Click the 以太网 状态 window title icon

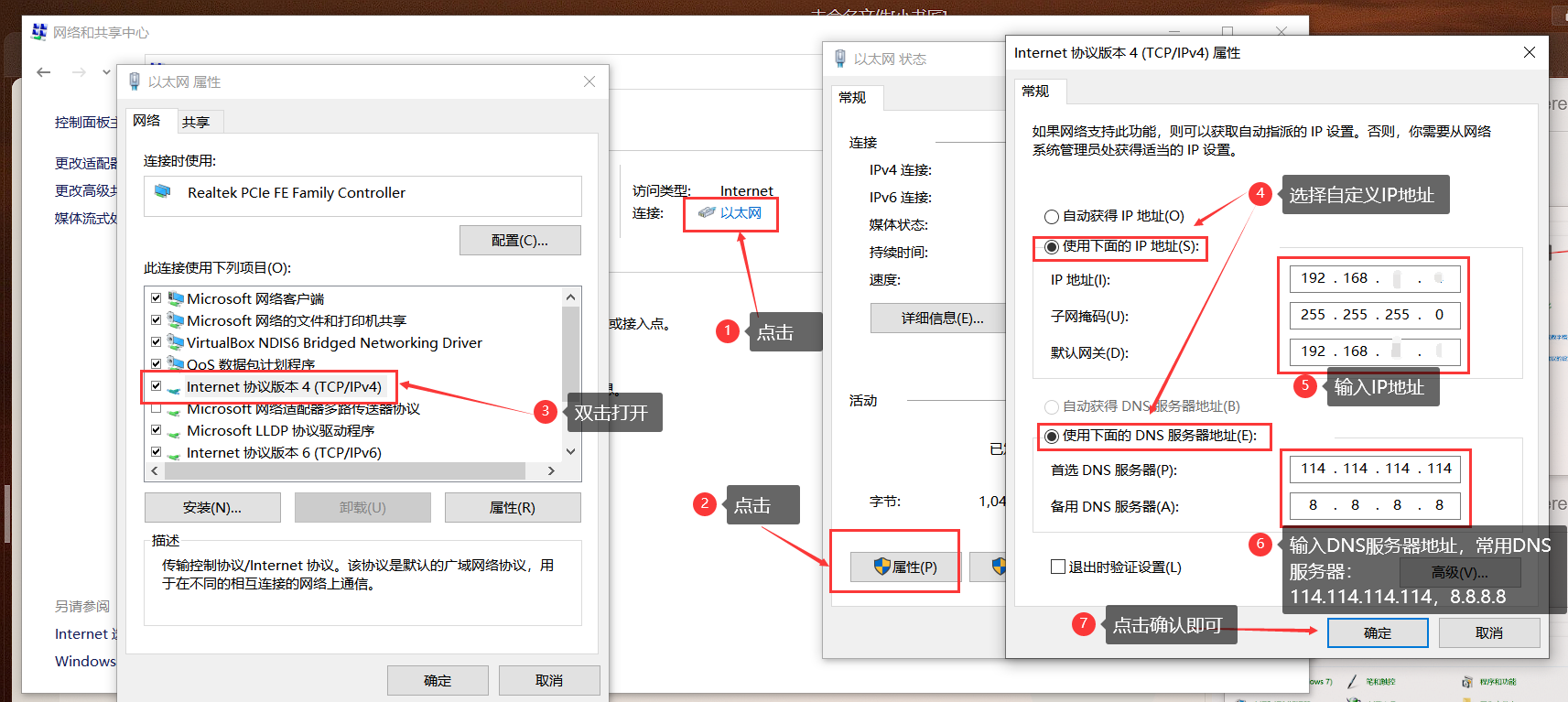[x=840, y=59]
